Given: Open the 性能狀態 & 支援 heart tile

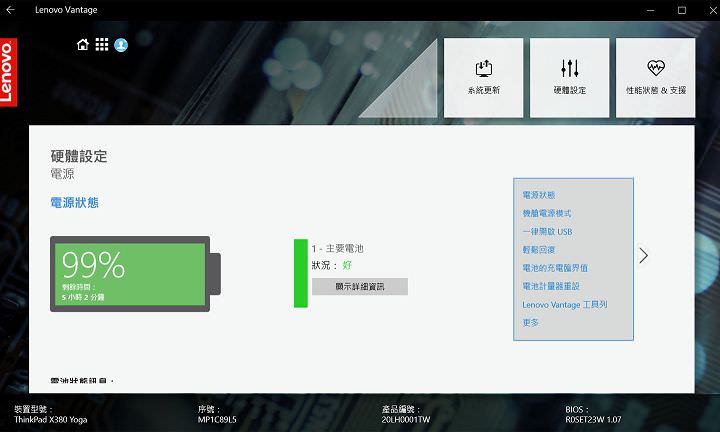Looking at the screenshot, I should (656, 77).
